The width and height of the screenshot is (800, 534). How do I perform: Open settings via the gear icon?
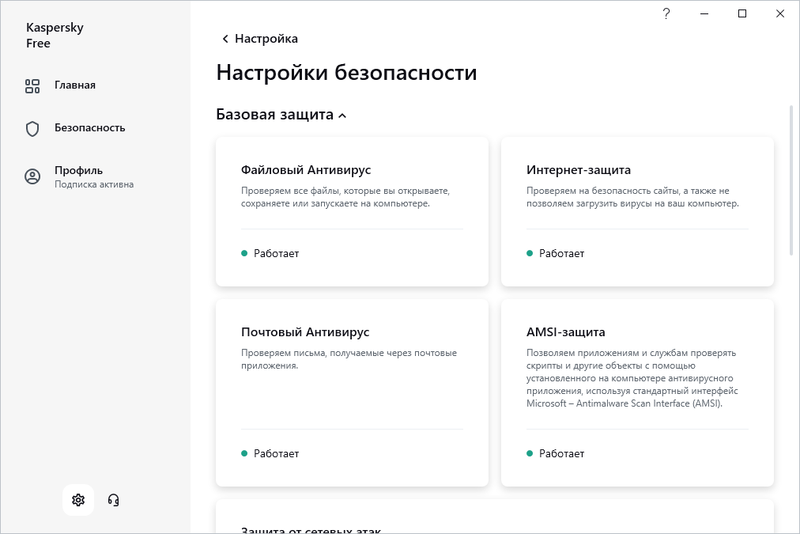point(78,499)
